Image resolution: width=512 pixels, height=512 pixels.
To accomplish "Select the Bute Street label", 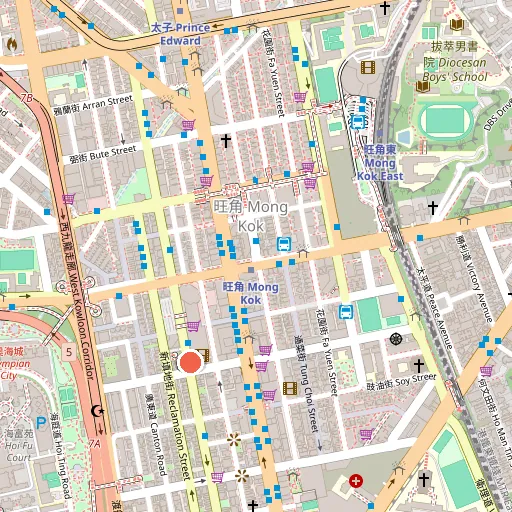I will click(103, 154).
